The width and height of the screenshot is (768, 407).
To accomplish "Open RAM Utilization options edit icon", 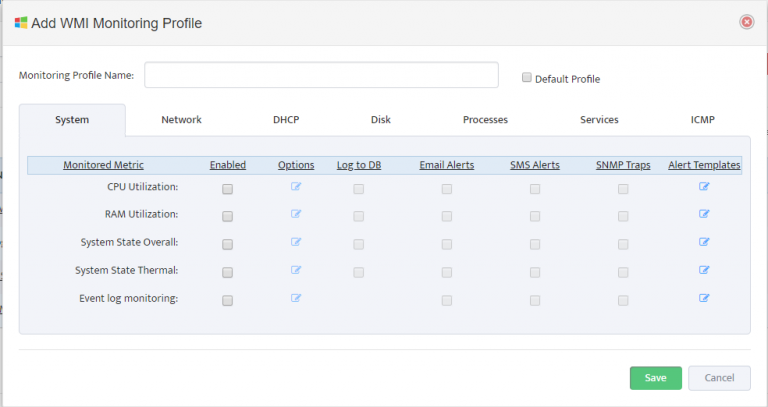I will click(296, 213).
